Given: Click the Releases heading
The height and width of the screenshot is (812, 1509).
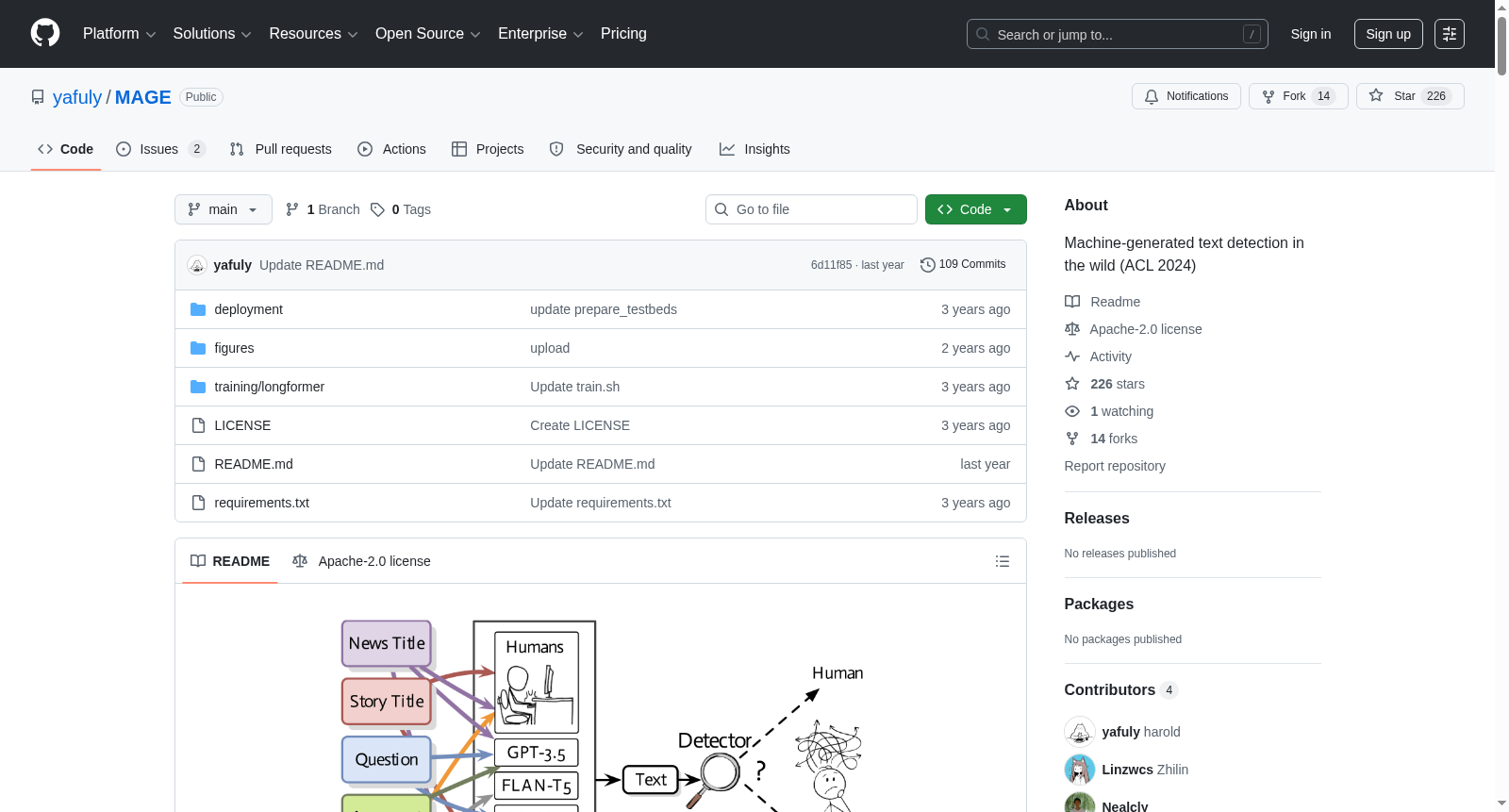Looking at the screenshot, I should (1097, 519).
